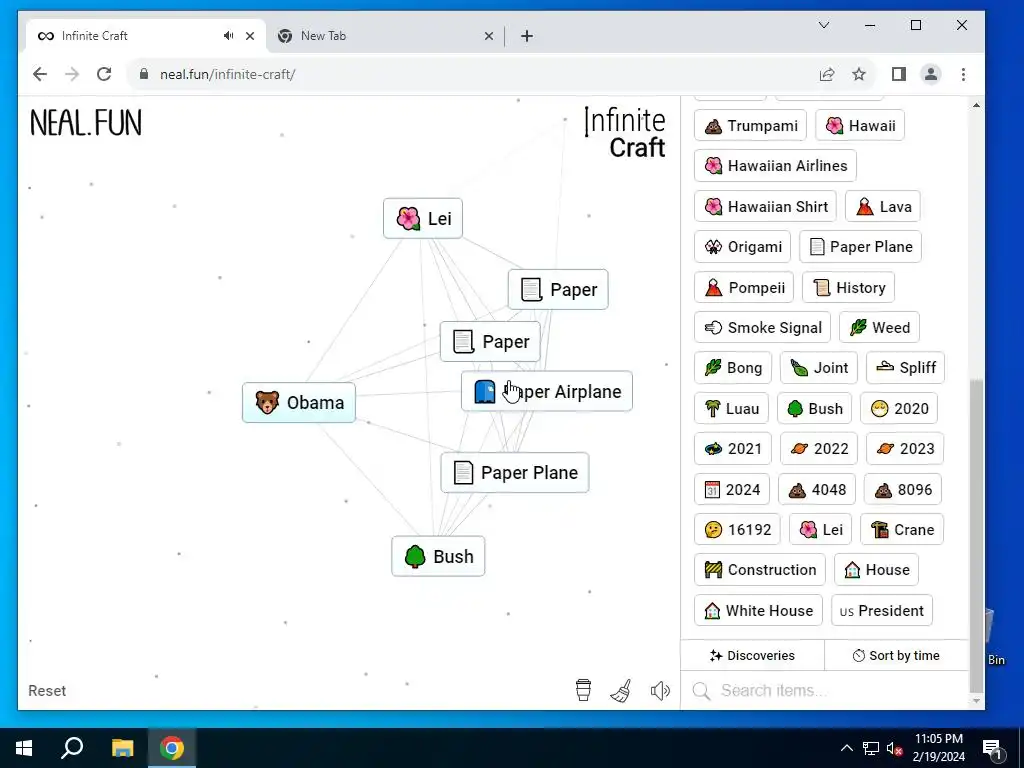Click the Paper Airplane element on the canvas
The image size is (1024, 768).
pyautogui.click(x=547, y=391)
